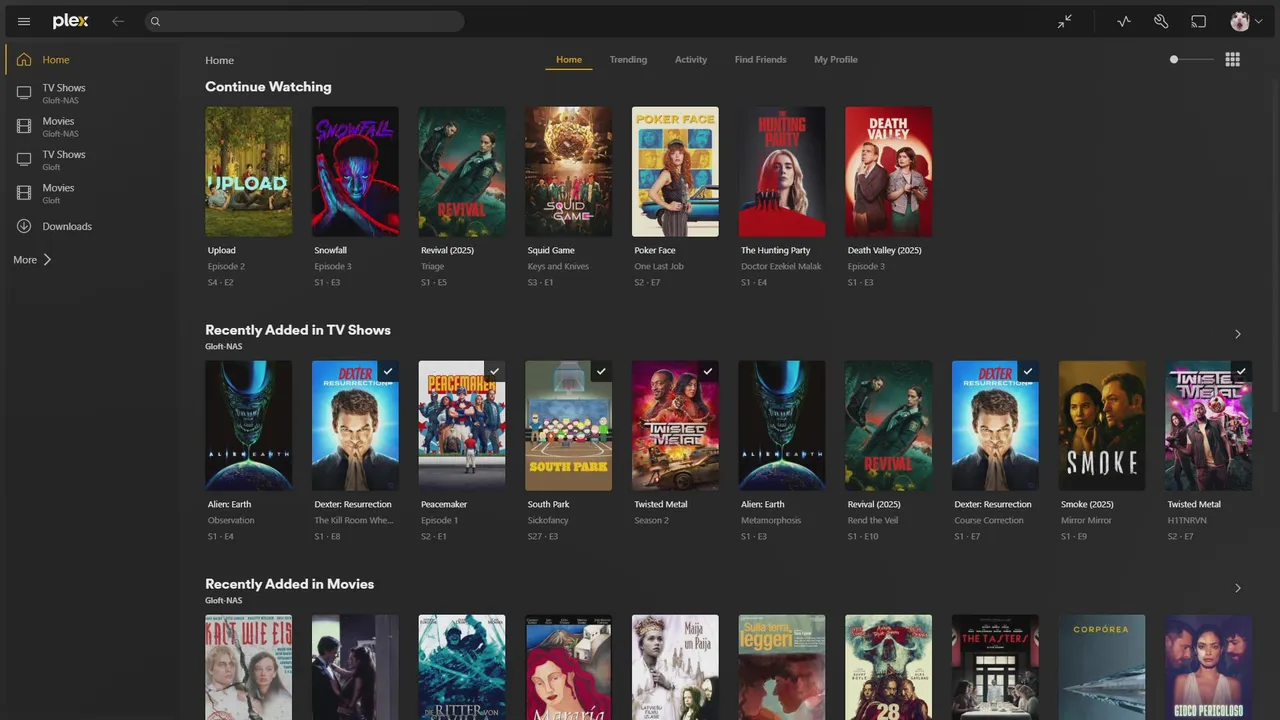Go back with the arrow icon
Image resolution: width=1280 pixels, height=720 pixels.
tap(118, 21)
